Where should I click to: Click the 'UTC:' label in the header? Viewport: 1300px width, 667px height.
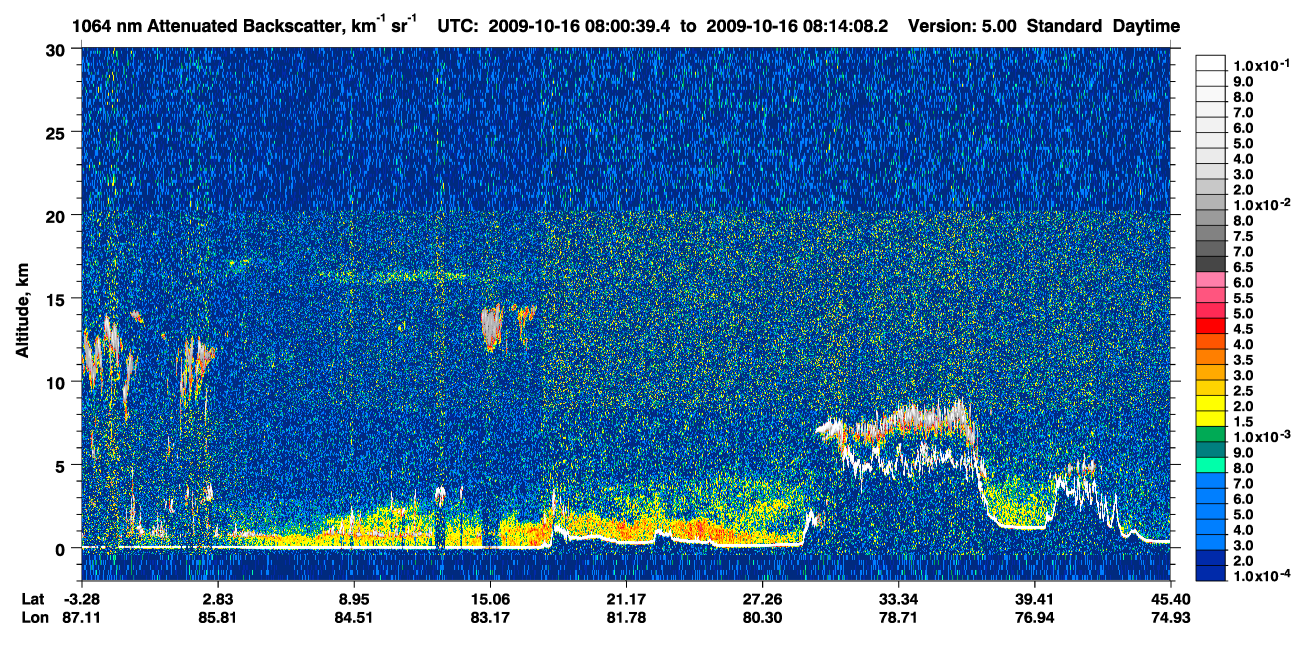[x=460, y=26]
